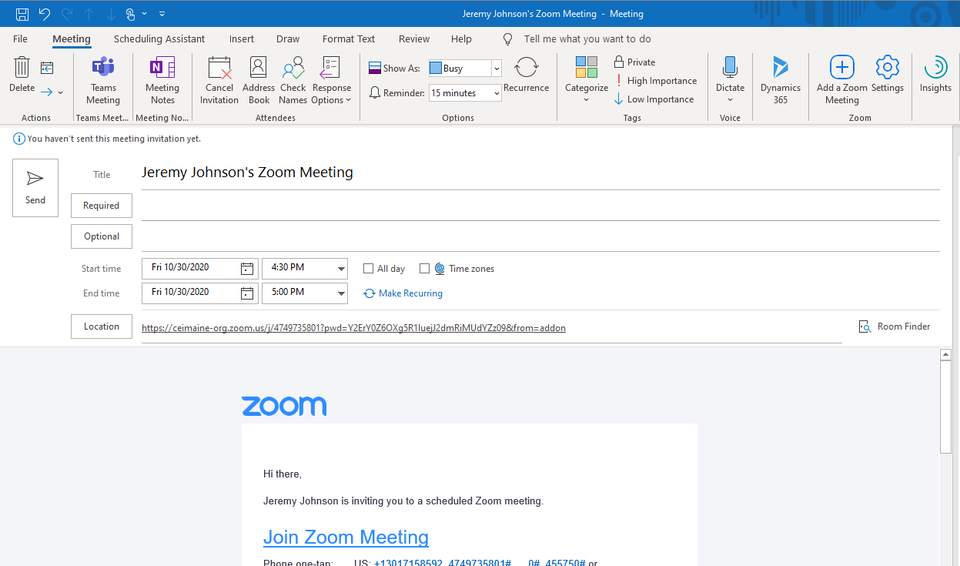Open the Address Book
The width and height of the screenshot is (960, 566).
tap(258, 80)
